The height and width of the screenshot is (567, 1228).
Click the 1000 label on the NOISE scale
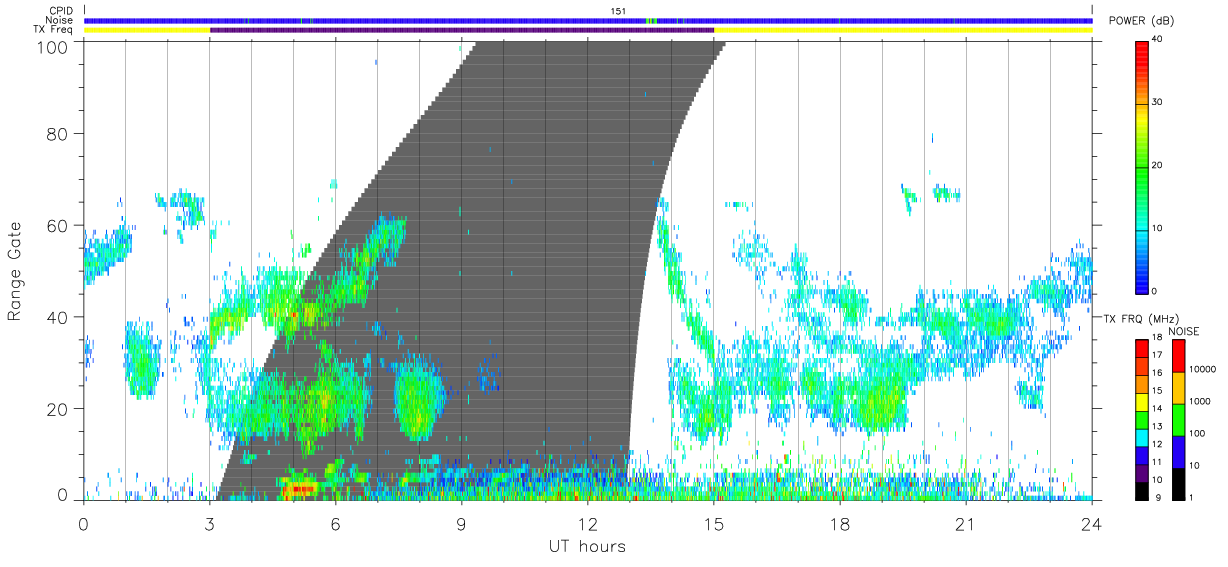tap(1200, 401)
